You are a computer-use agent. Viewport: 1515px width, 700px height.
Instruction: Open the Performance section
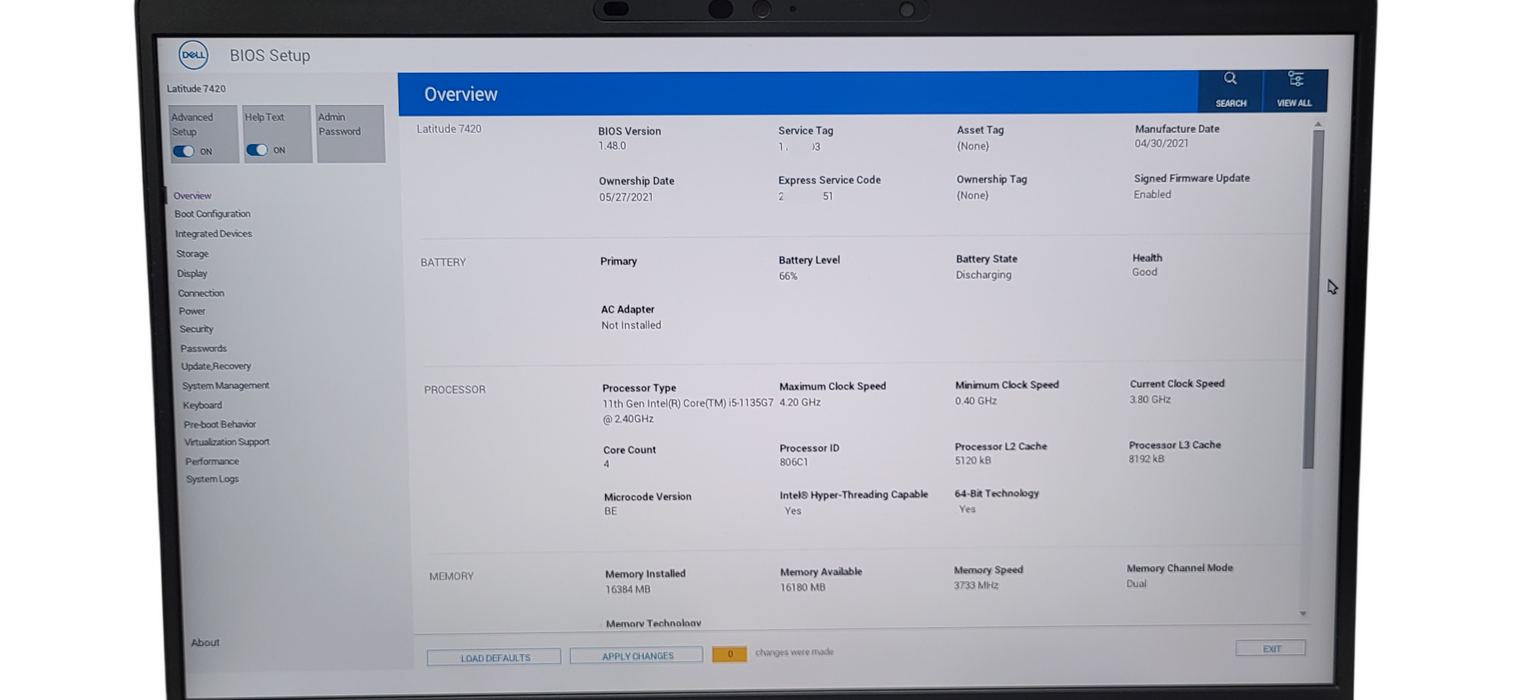click(212, 461)
